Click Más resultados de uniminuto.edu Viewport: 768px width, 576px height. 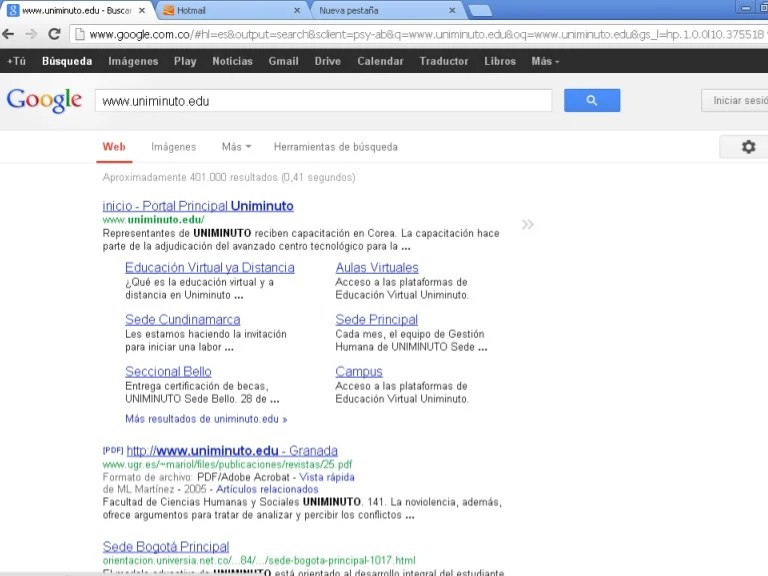[206, 419]
